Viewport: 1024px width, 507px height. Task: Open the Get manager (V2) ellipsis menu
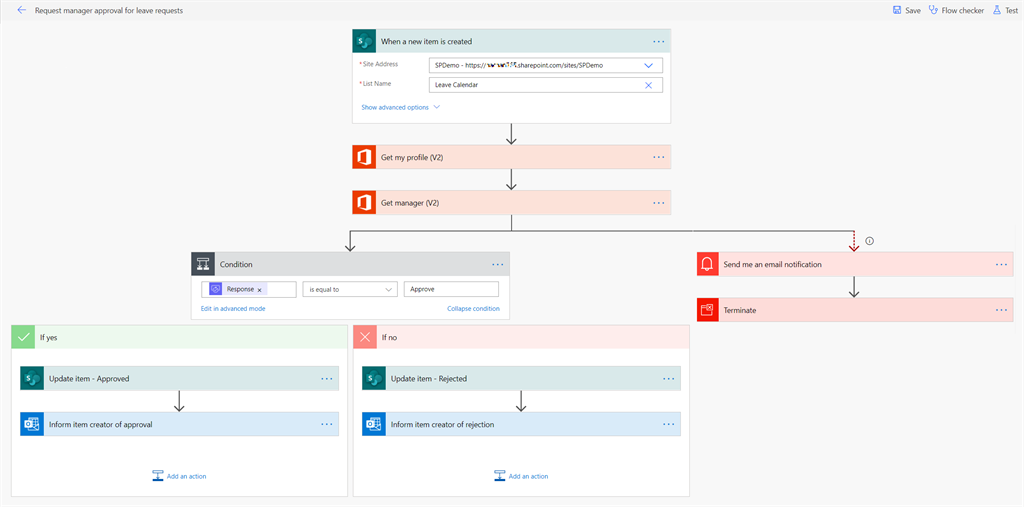pyautogui.click(x=658, y=203)
